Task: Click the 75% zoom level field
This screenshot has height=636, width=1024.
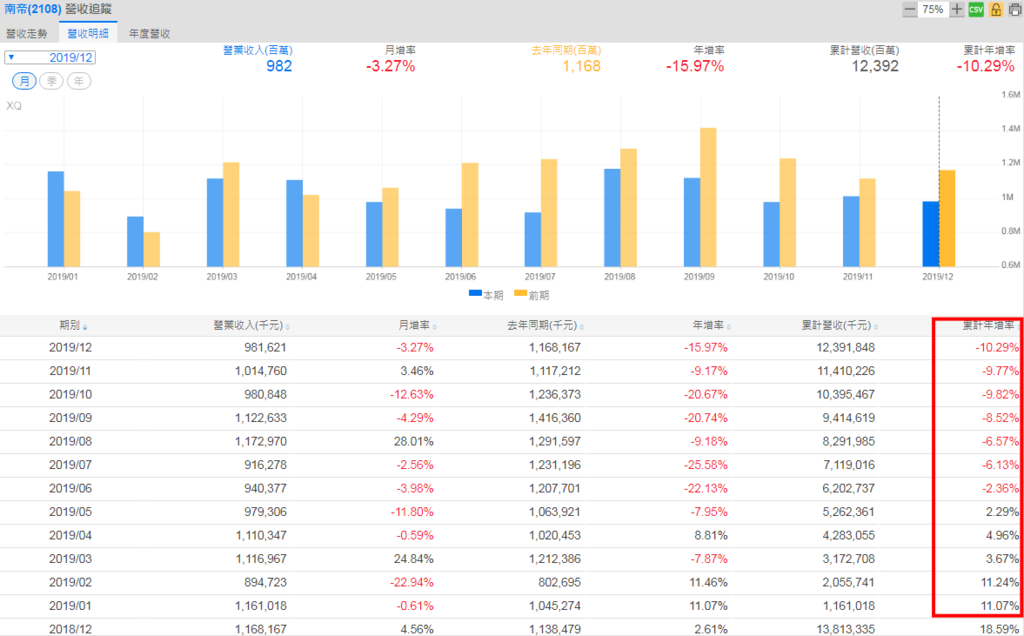Action: (x=933, y=9)
